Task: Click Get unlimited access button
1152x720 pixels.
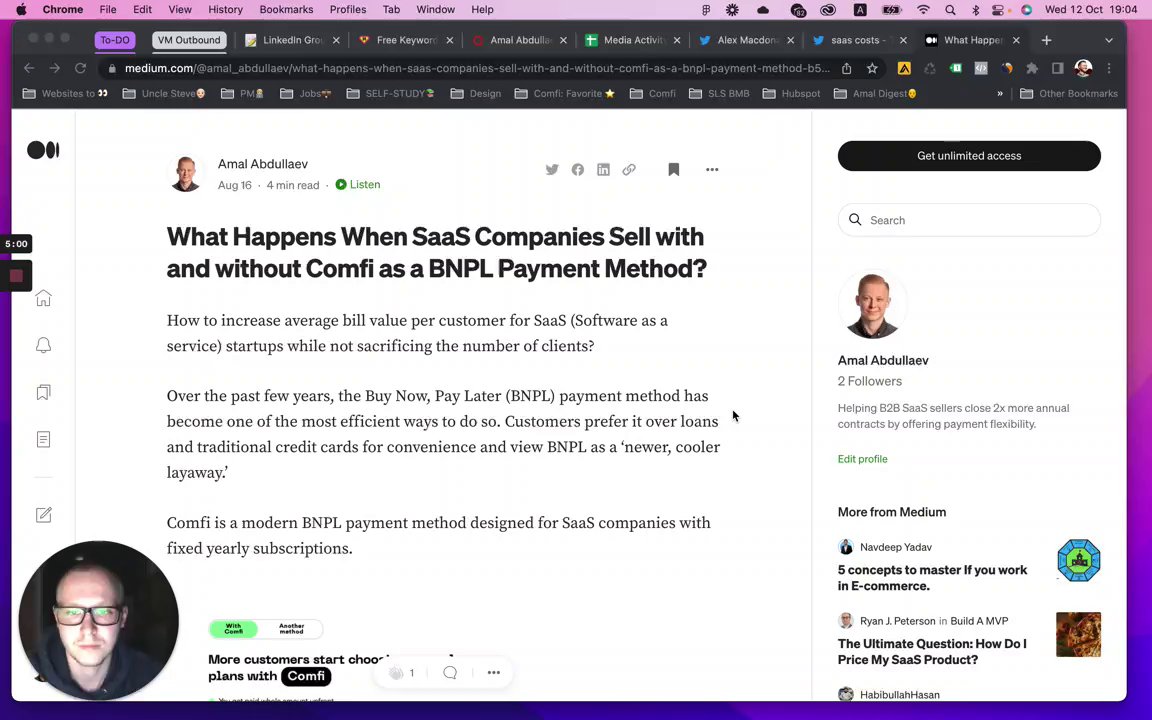Action: coord(969,156)
